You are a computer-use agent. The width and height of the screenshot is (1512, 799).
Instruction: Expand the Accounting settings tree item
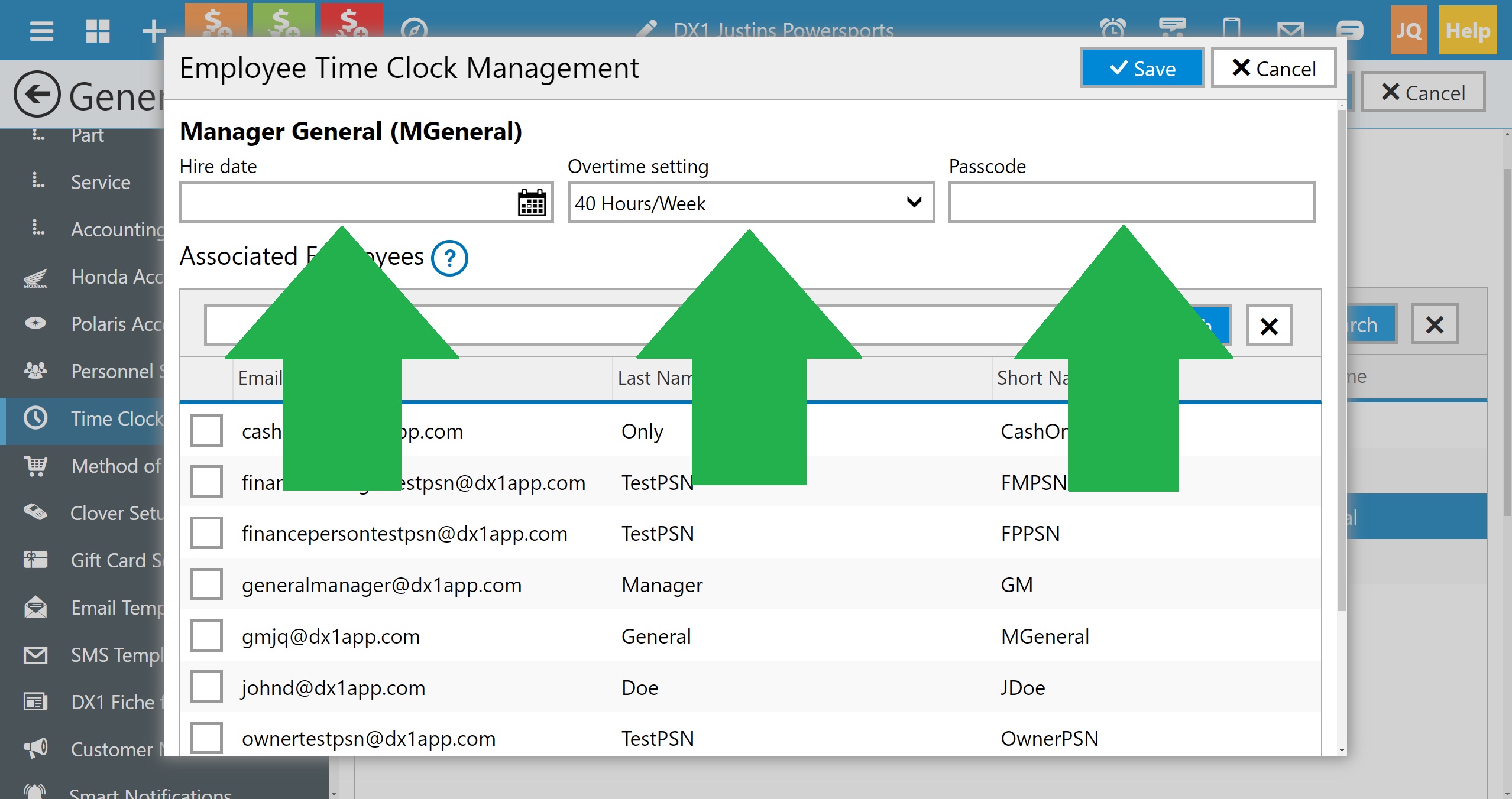(x=116, y=229)
